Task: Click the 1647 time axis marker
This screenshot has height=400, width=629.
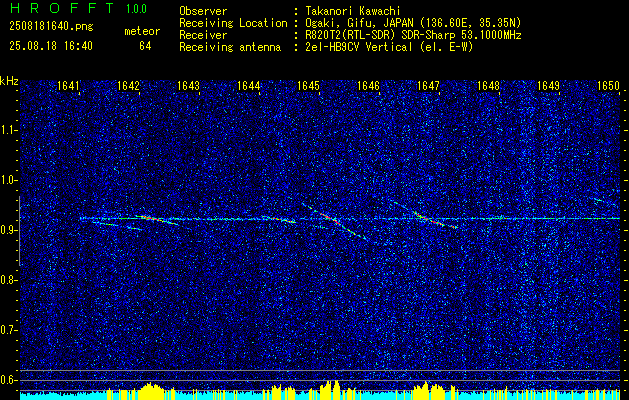Action: coord(428,86)
